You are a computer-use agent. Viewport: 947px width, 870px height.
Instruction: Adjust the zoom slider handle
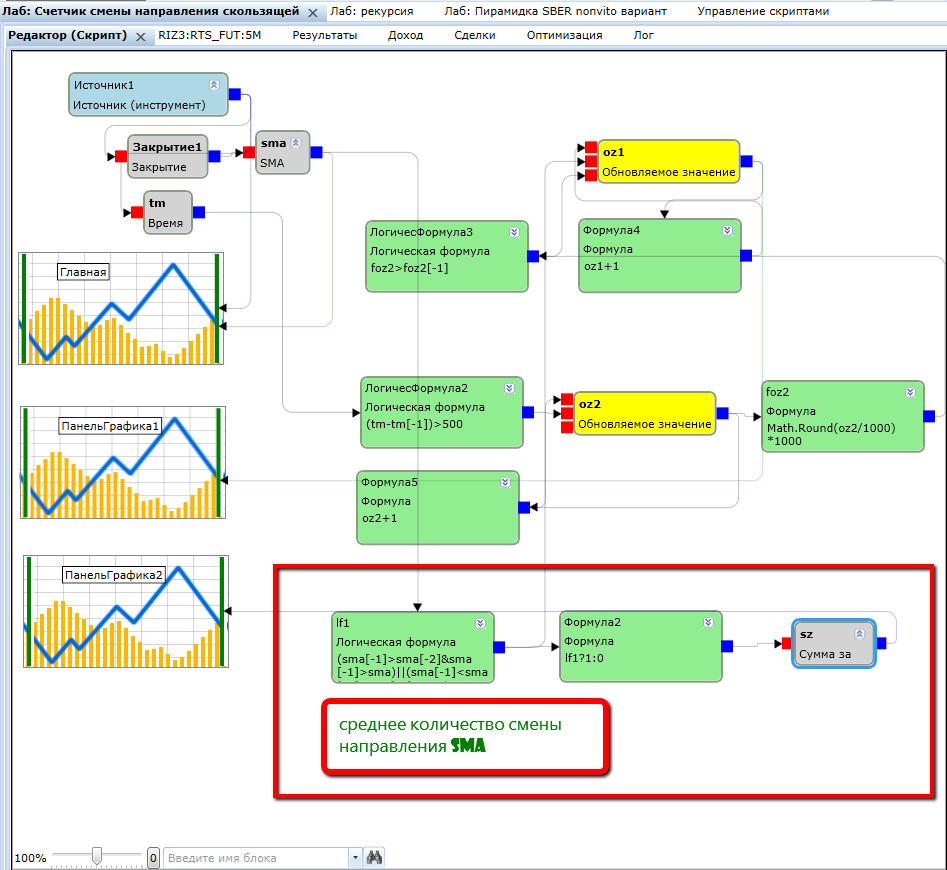coord(97,856)
